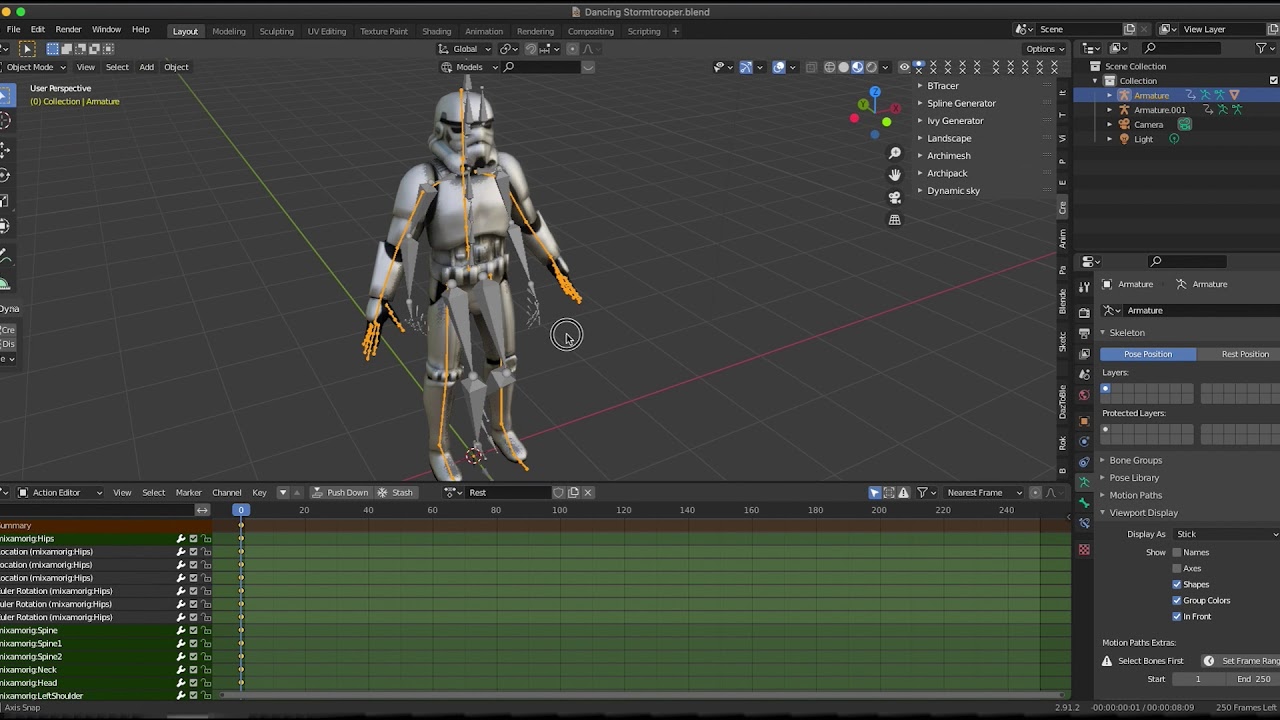Collapse the Viewport Display panel
This screenshot has height=720, width=1280.
[1142, 513]
